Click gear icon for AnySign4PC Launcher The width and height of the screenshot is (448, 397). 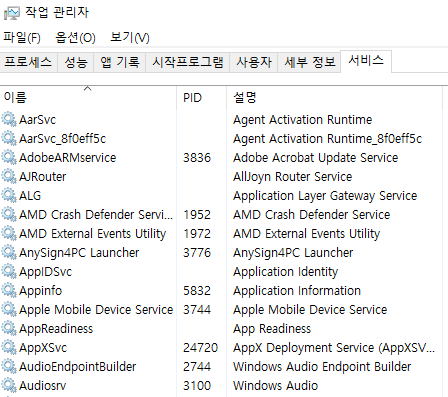click(x=9, y=252)
